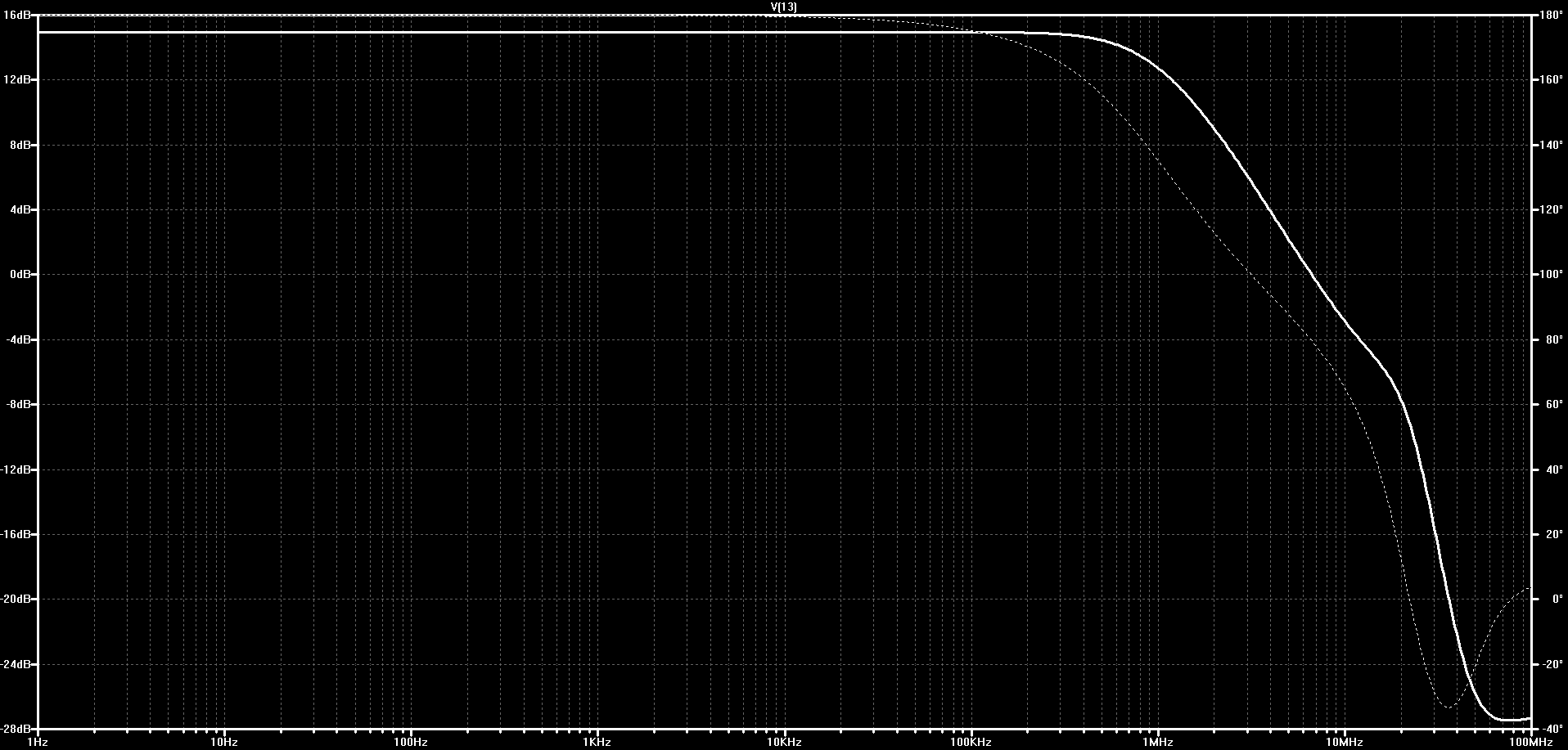This screenshot has width=1568, height=750.
Task: Click the 100Hz frequency axis label
Action: [x=411, y=743]
